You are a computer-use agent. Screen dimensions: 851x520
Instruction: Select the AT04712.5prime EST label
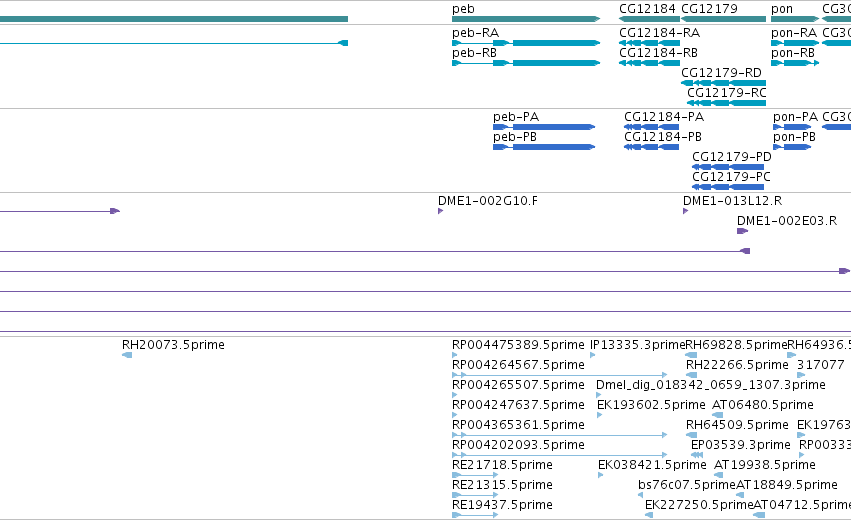click(802, 505)
